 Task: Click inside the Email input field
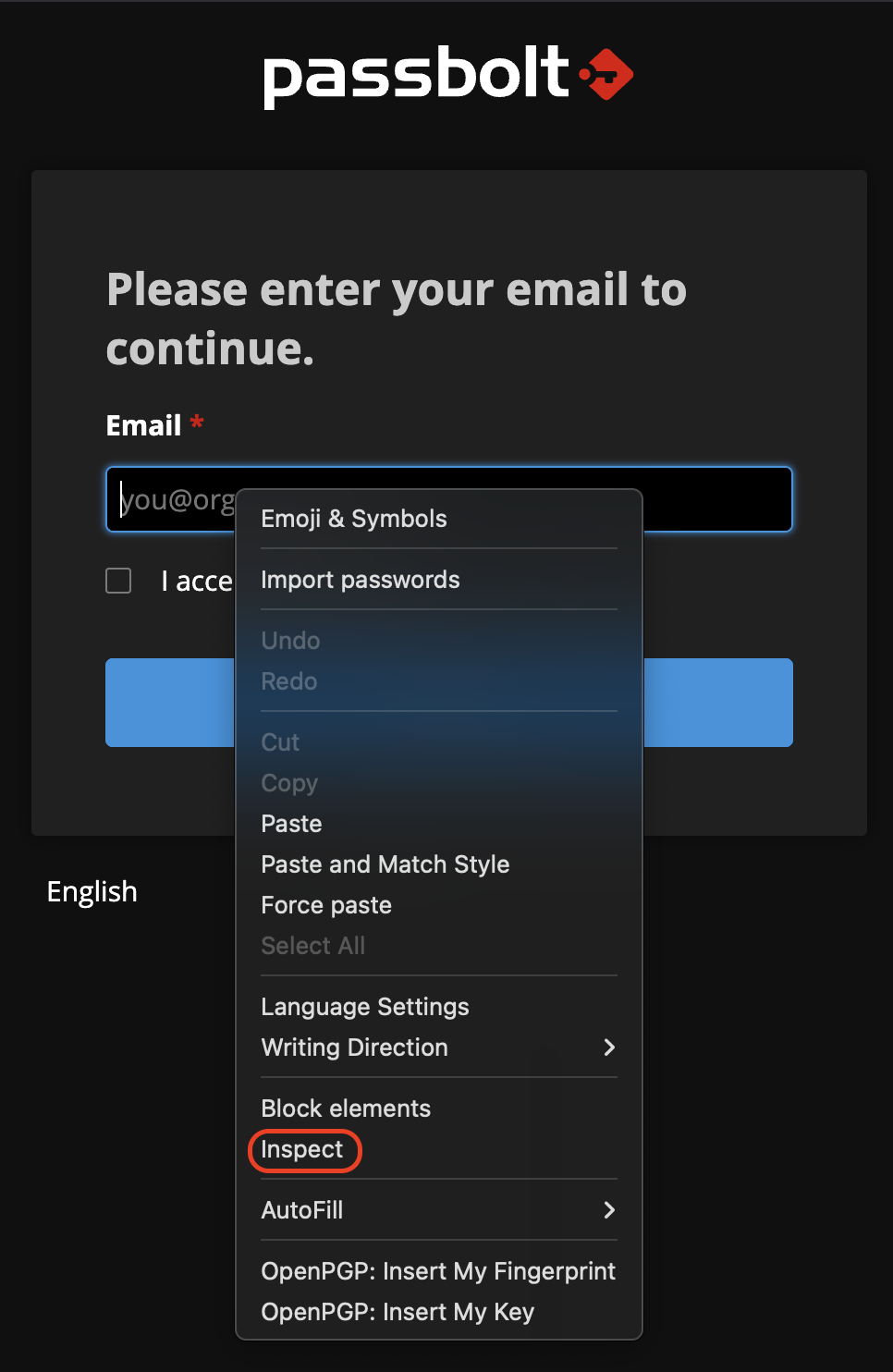pyautogui.click(x=166, y=499)
